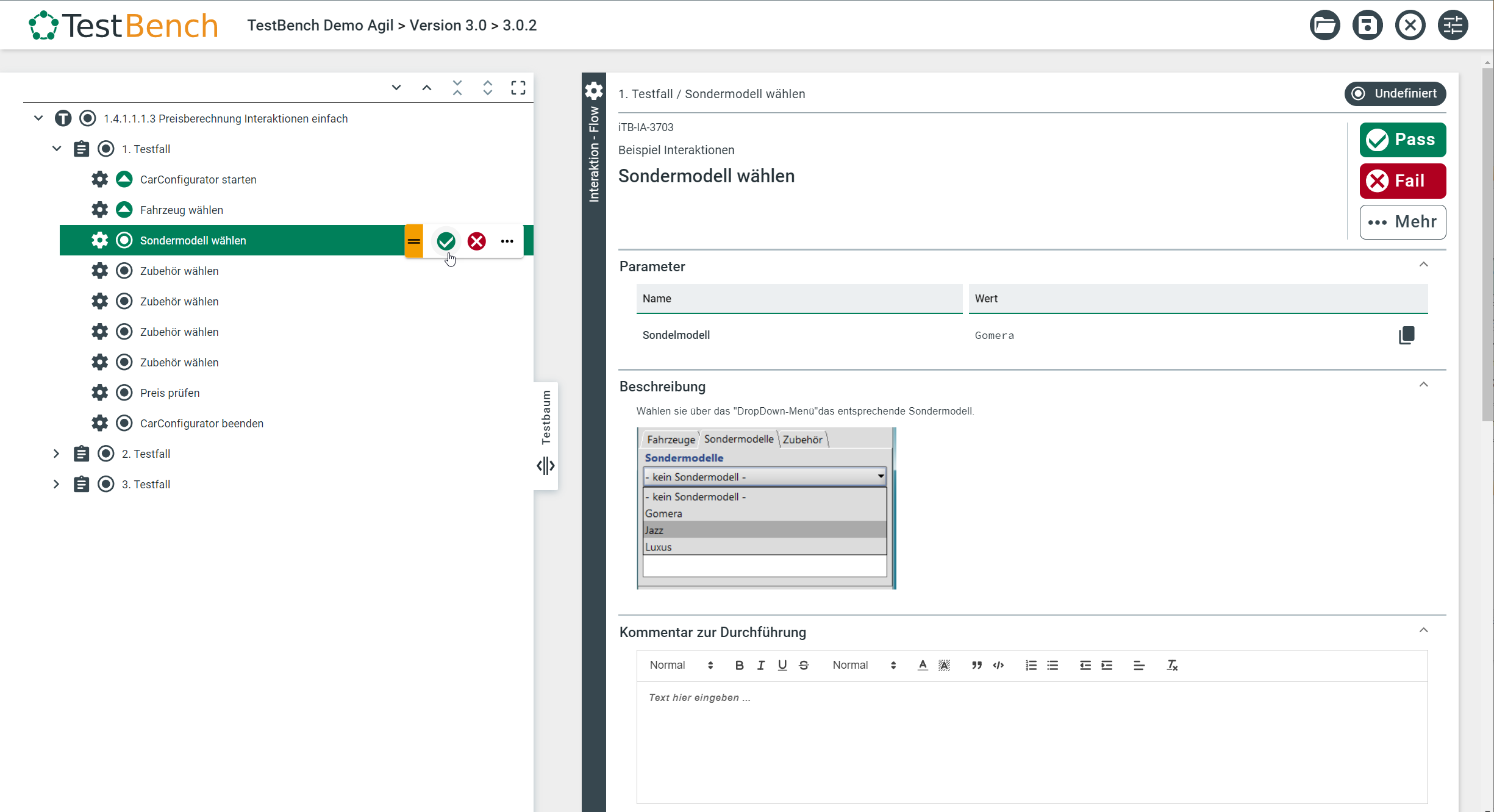1494x812 pixels.
Task: Select CarConfigurator starten in tree
Action: [198, 180]
